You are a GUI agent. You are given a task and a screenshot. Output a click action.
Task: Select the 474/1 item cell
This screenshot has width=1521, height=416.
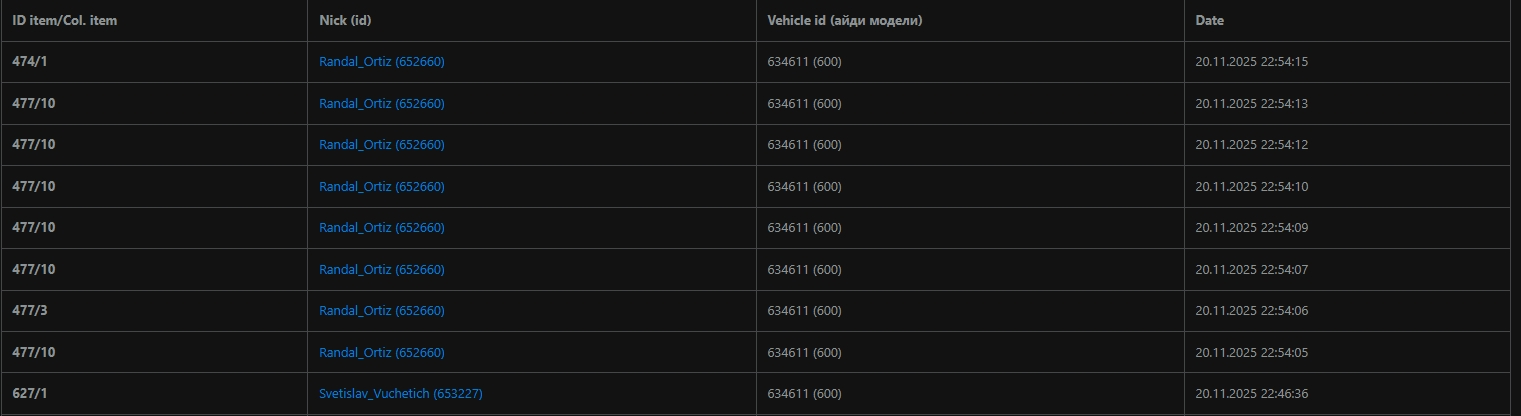(x=30, y=62)
